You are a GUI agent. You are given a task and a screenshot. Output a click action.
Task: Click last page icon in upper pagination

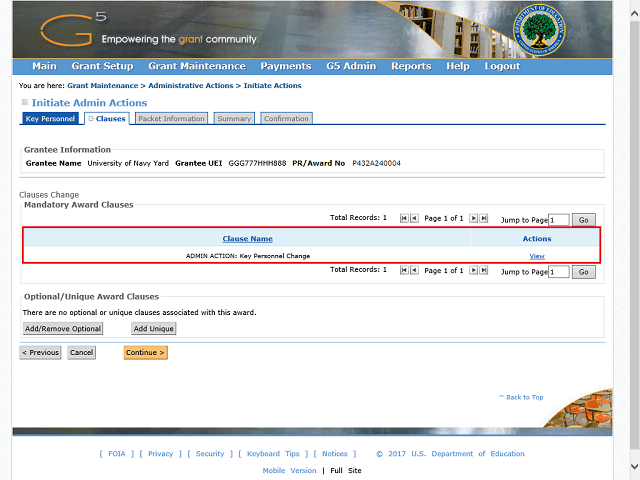[484, 218]
